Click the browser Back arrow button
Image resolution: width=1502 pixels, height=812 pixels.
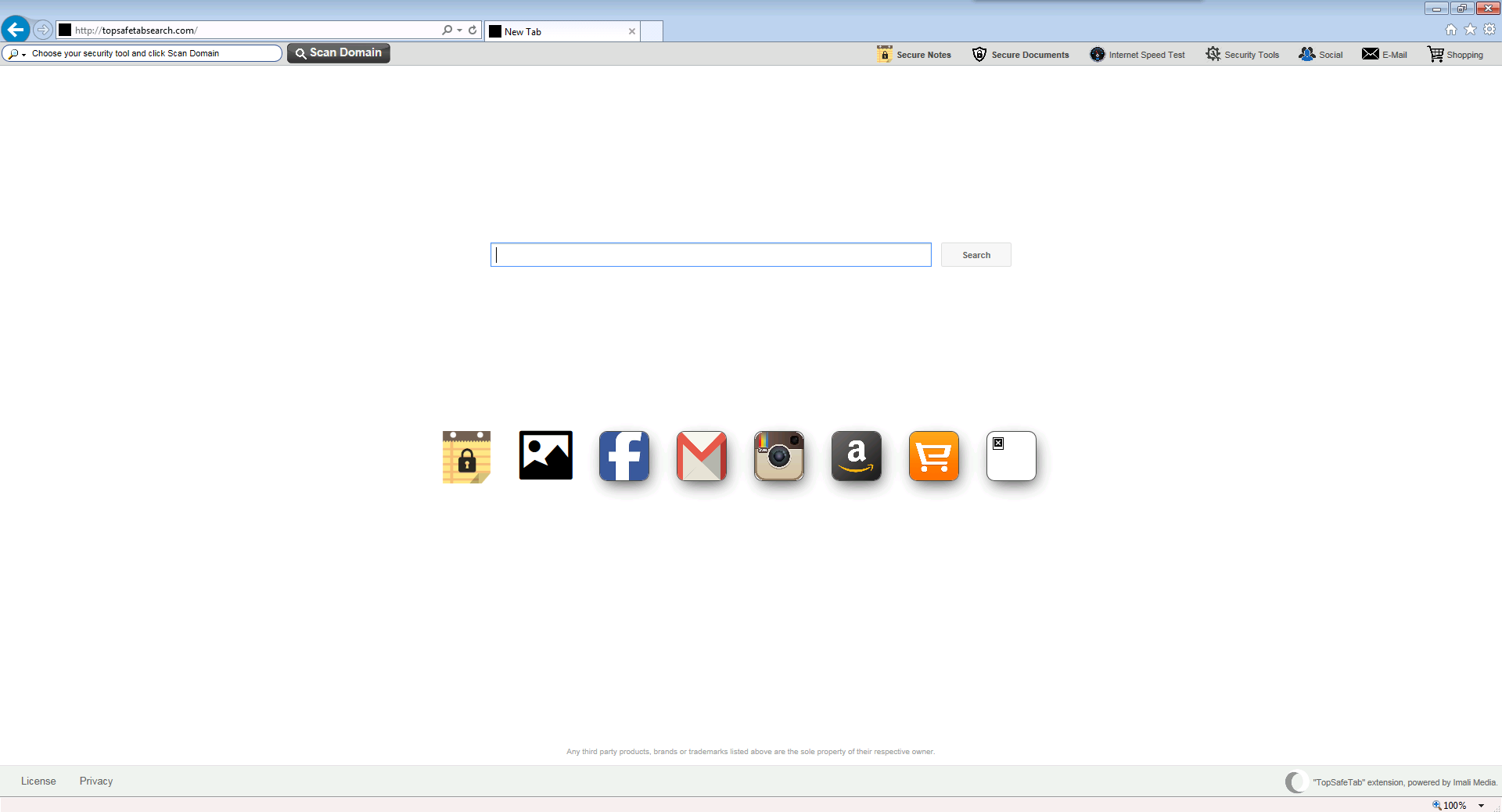coord(16,30)
